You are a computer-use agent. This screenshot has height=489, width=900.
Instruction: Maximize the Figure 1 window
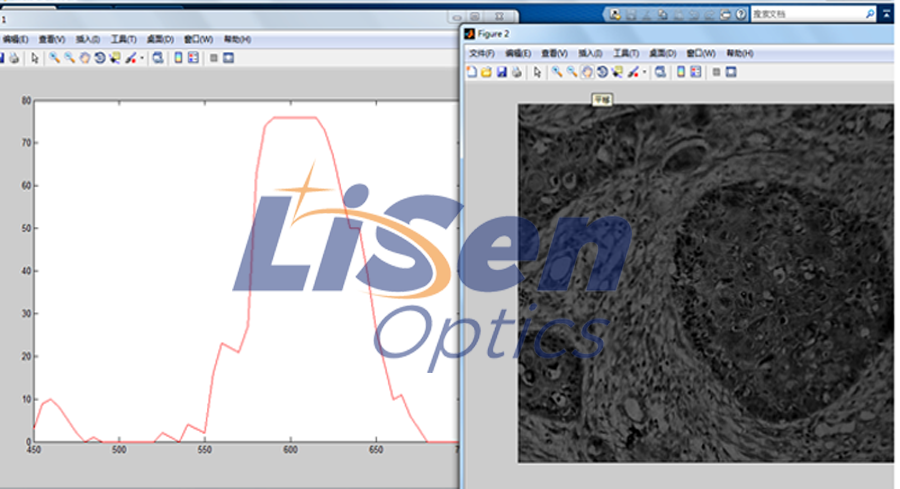click(475, 17)
